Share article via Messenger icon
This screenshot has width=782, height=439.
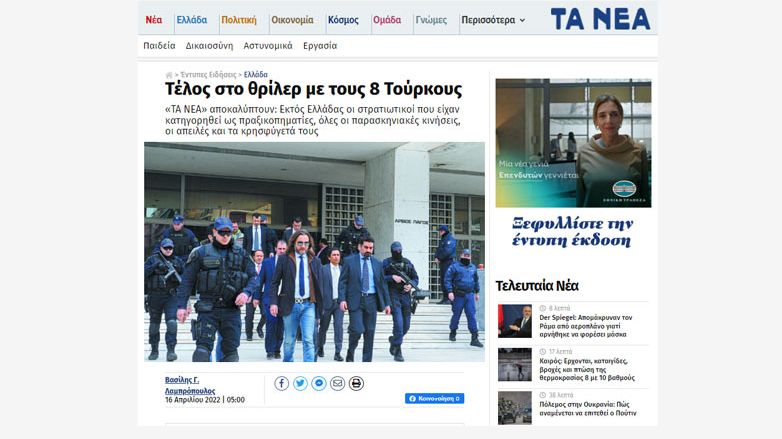319,383
